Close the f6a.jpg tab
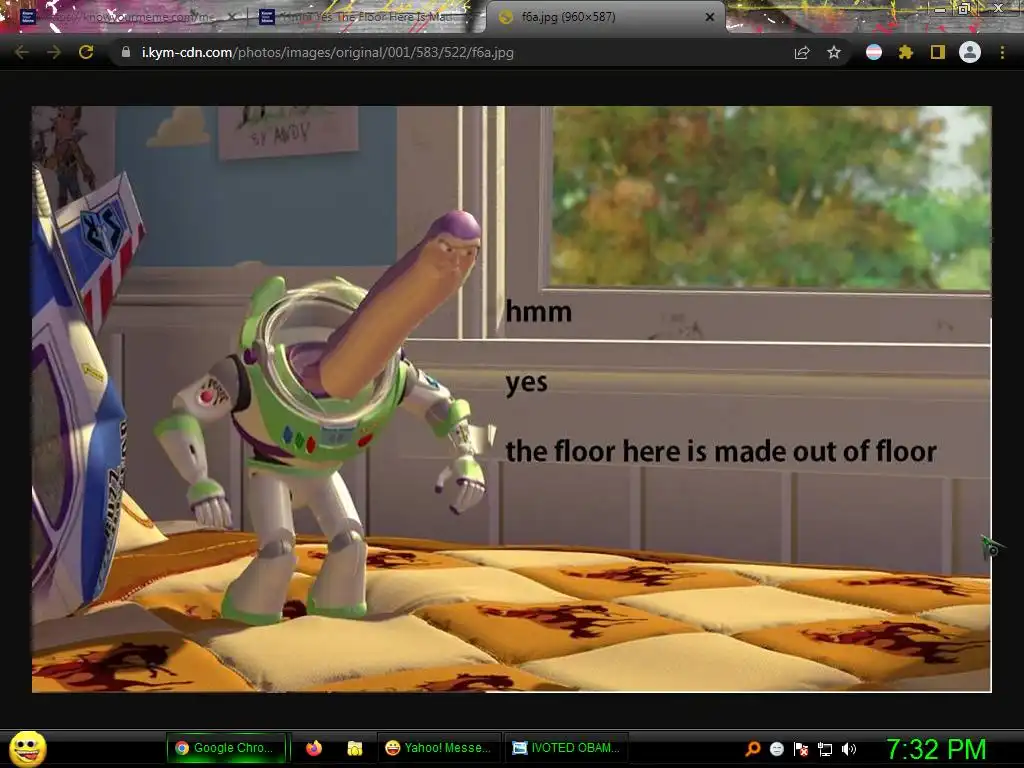The height and width of the screenshot is (768, 1024). pyautogui.click(x=710, y=17)
